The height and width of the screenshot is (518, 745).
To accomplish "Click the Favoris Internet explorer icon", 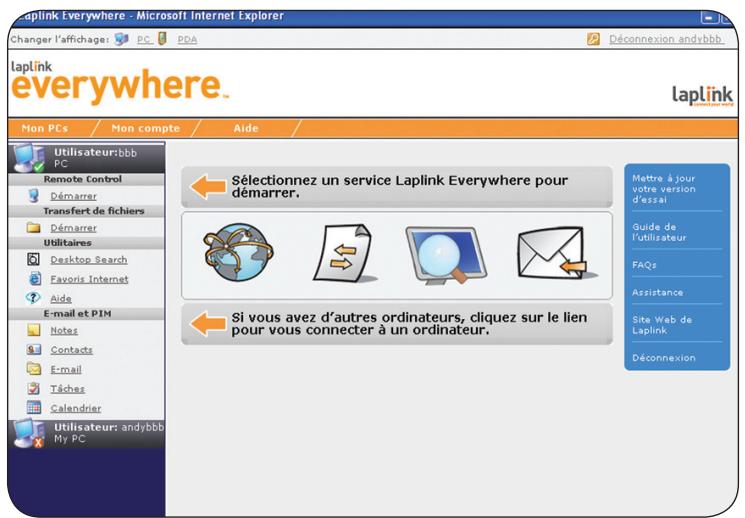I will coord(35,278).
